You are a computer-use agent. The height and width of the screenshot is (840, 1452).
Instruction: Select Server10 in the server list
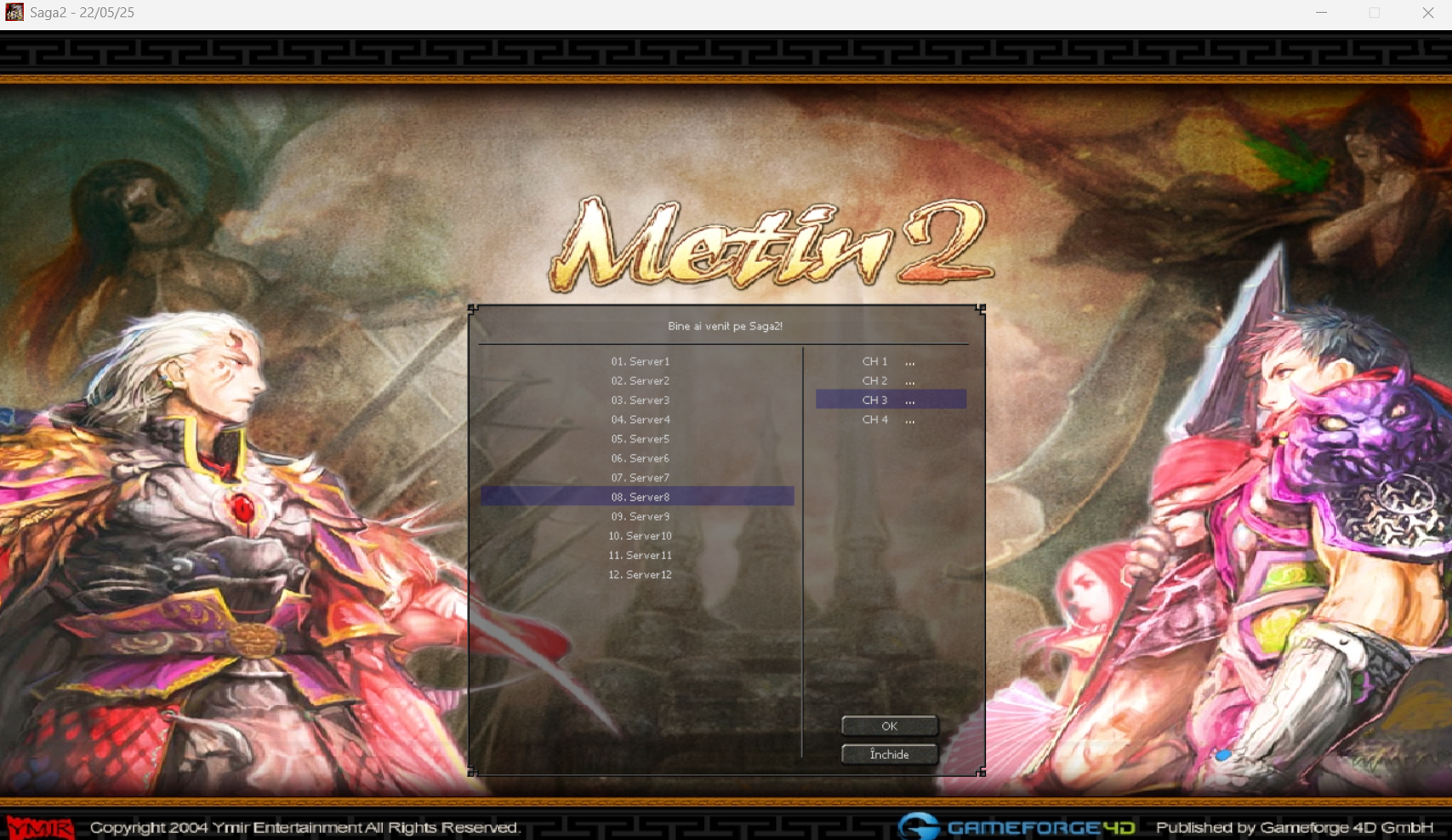[639, 536]
